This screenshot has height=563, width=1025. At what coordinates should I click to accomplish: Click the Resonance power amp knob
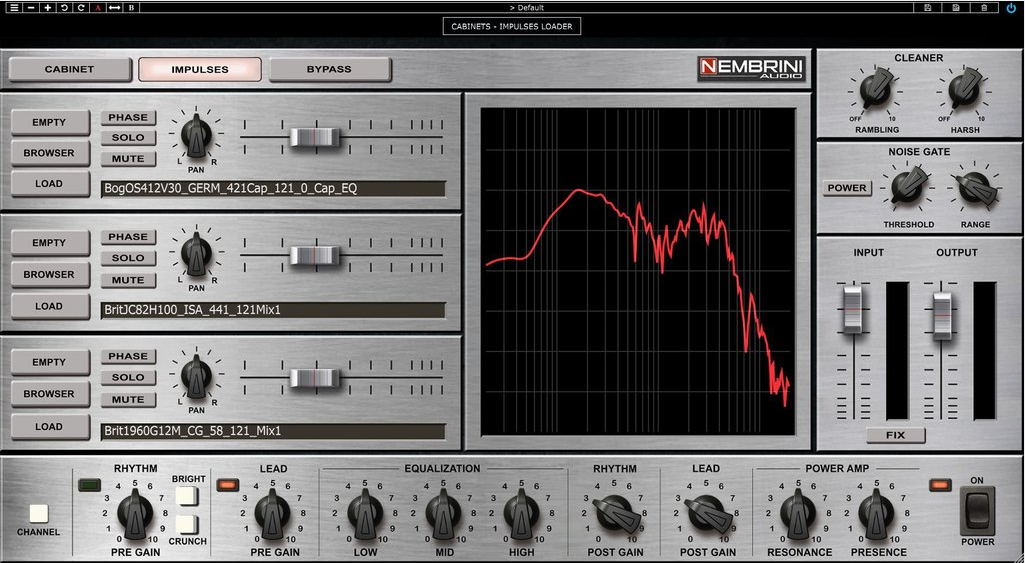(798, 513)
